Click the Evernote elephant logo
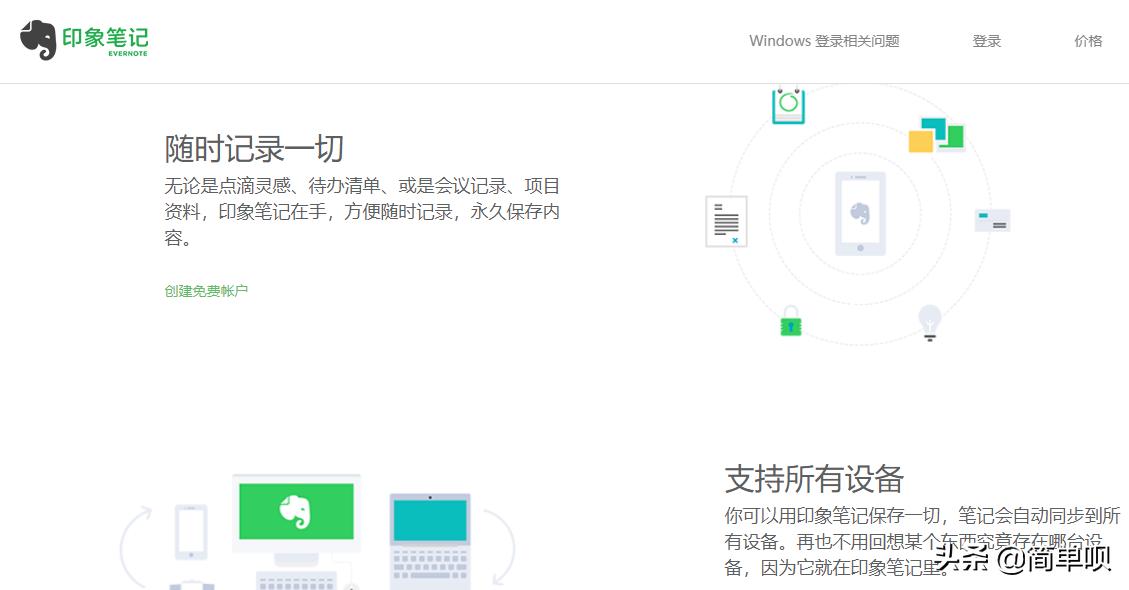The height and width of the screenshot is (590, 1129). tap(39, 39)
